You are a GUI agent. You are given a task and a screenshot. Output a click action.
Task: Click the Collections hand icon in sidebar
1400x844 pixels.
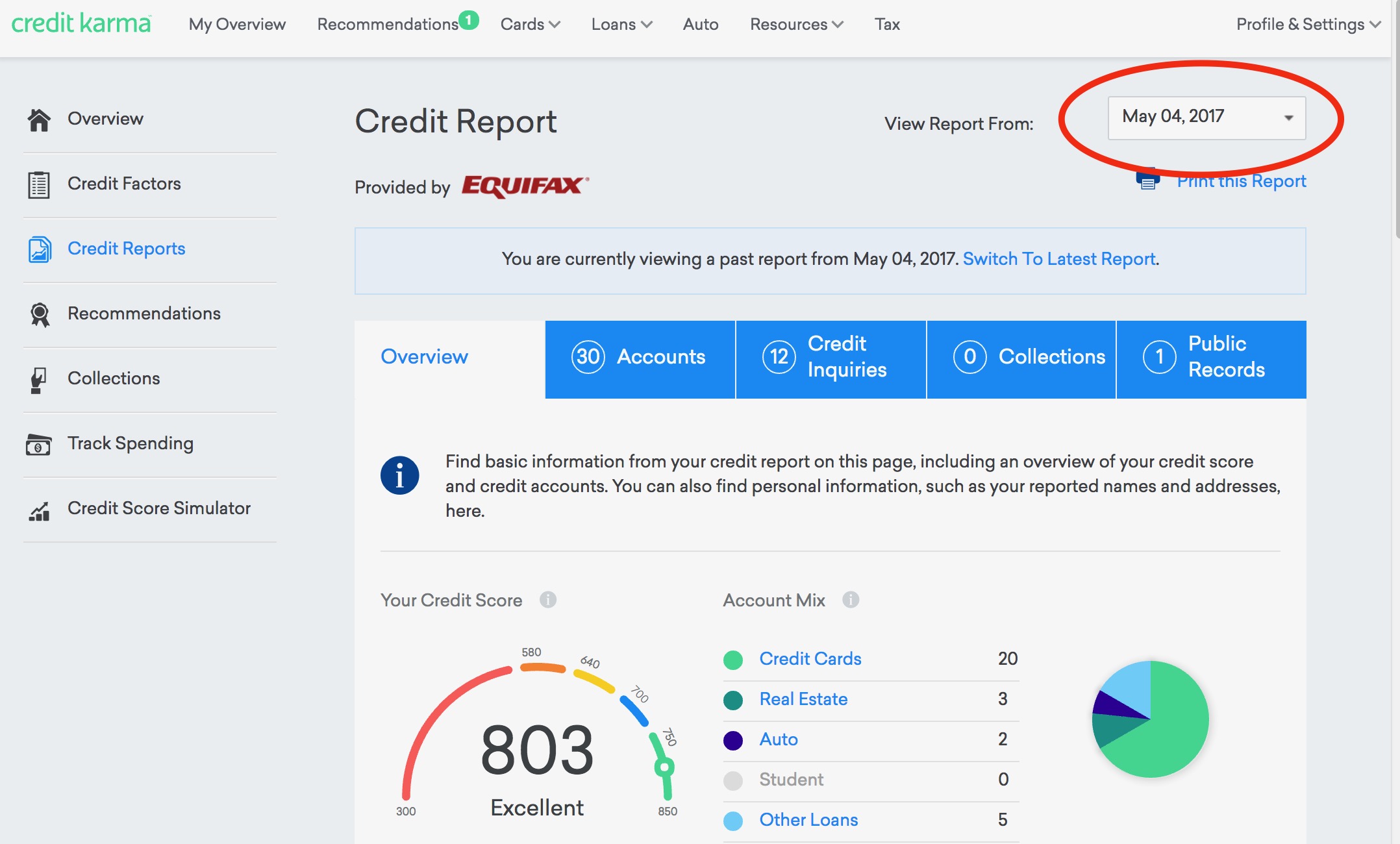pos(39,380)
